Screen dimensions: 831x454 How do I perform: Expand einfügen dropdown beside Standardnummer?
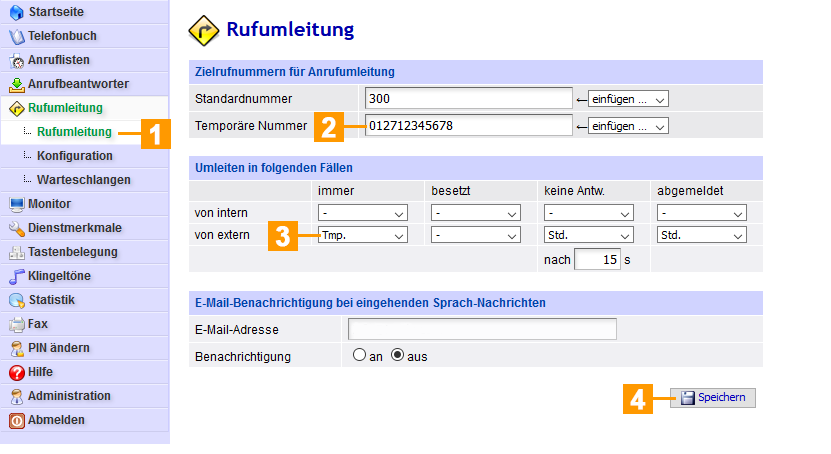(627, 99)
